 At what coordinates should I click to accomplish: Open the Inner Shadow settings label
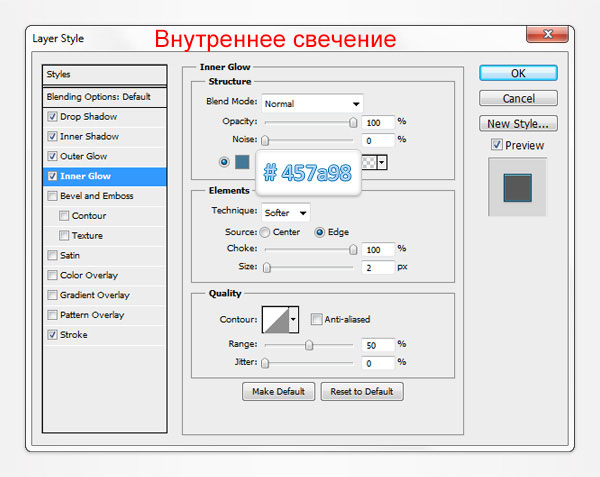(x=89, y=136)
